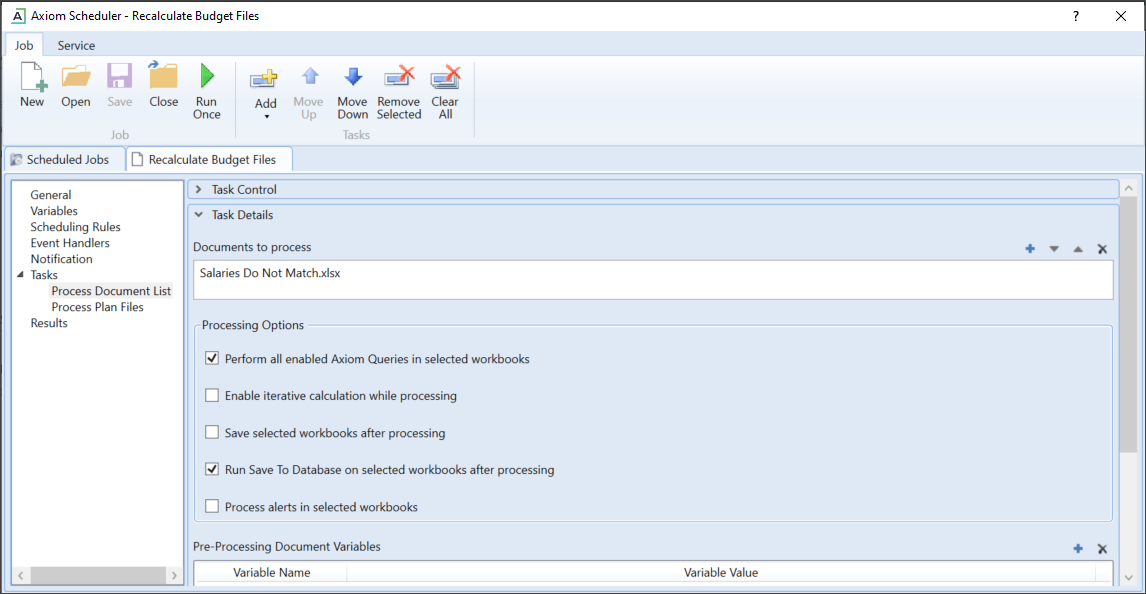Image resolution: width=1146 pixels, height=594 pixels.
Task: Click the Clear All tasks icon
Action: pos(445,78)
